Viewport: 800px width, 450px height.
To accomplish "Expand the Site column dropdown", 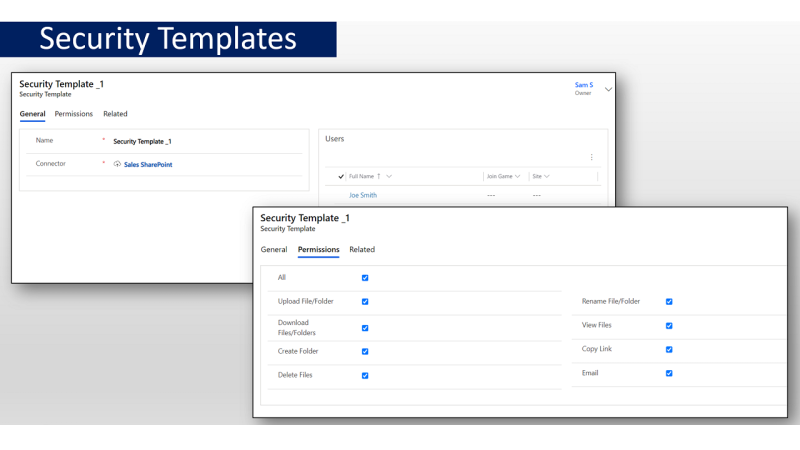I will click(547, 176).
